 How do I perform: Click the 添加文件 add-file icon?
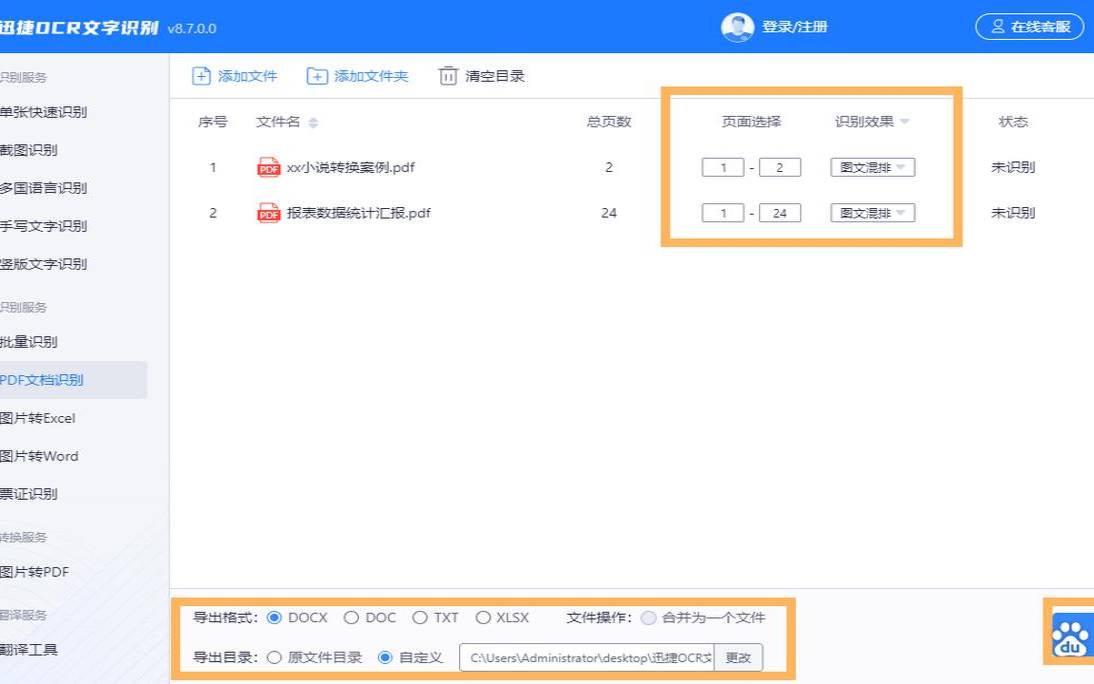point(201,75)
